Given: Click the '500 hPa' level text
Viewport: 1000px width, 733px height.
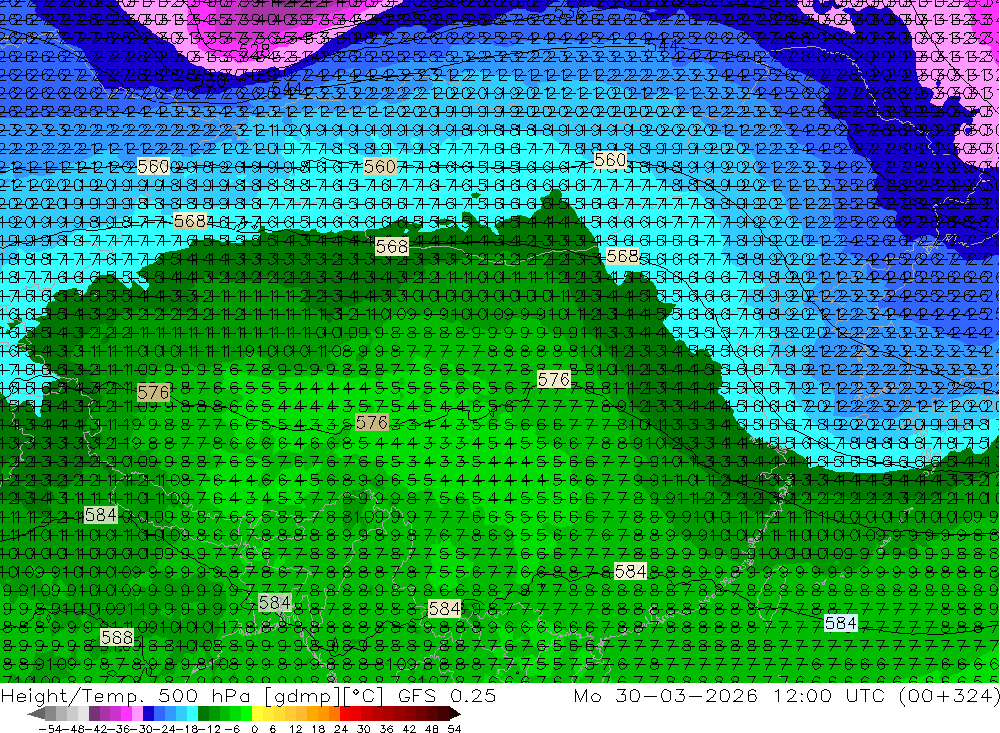Looking at the screenshot, I should (x=203, y=696).
